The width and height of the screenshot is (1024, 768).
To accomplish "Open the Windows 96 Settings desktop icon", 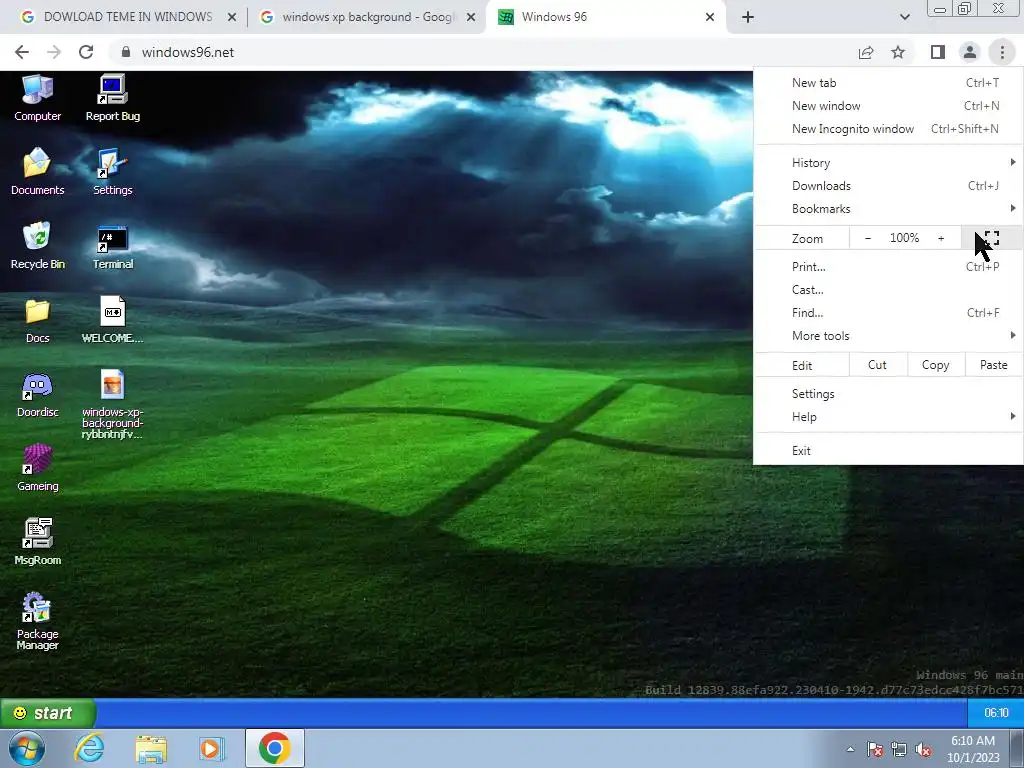I will click(x=112, y=171).
